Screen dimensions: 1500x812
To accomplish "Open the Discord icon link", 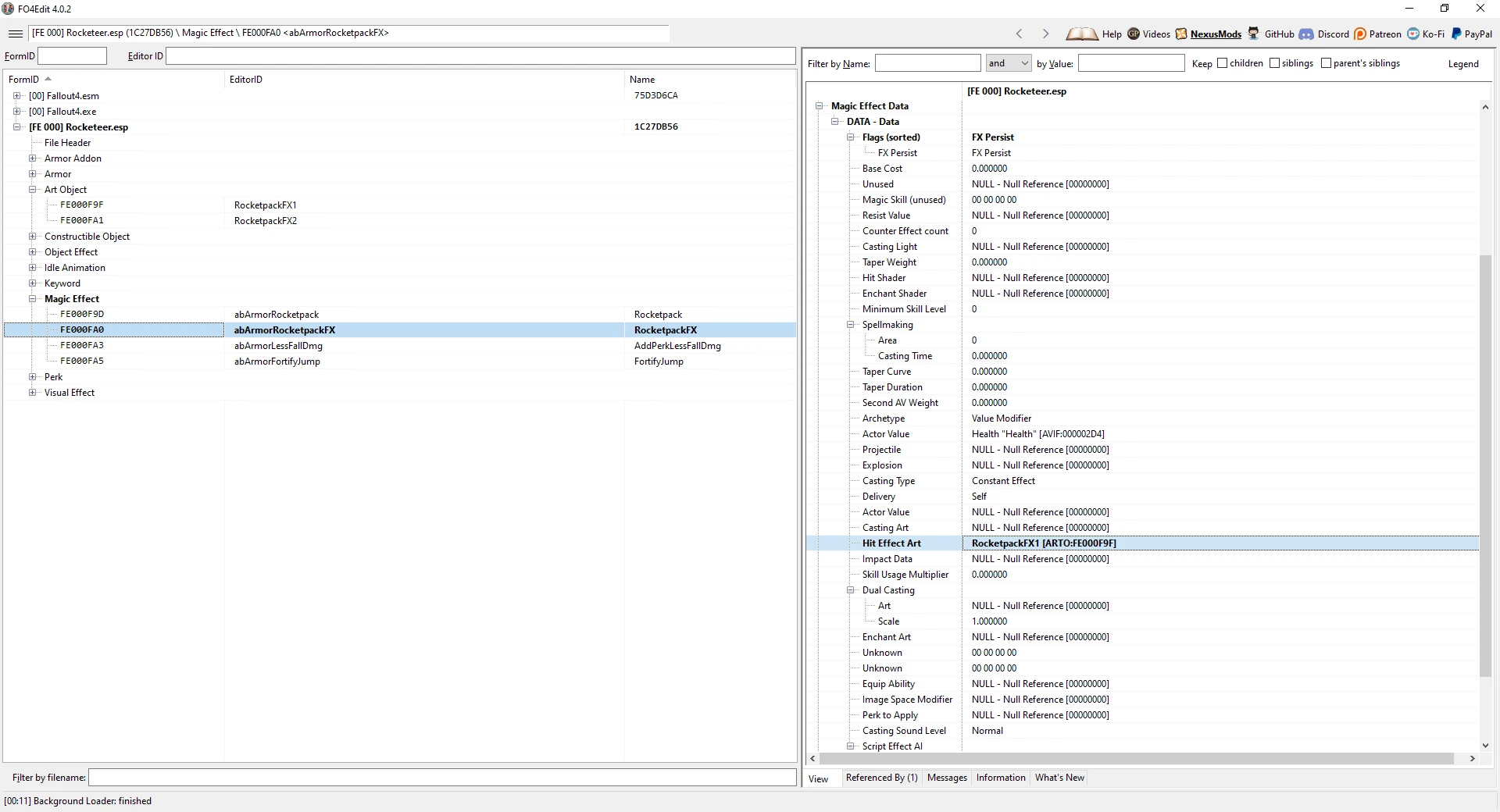I will pos(1306,34).
